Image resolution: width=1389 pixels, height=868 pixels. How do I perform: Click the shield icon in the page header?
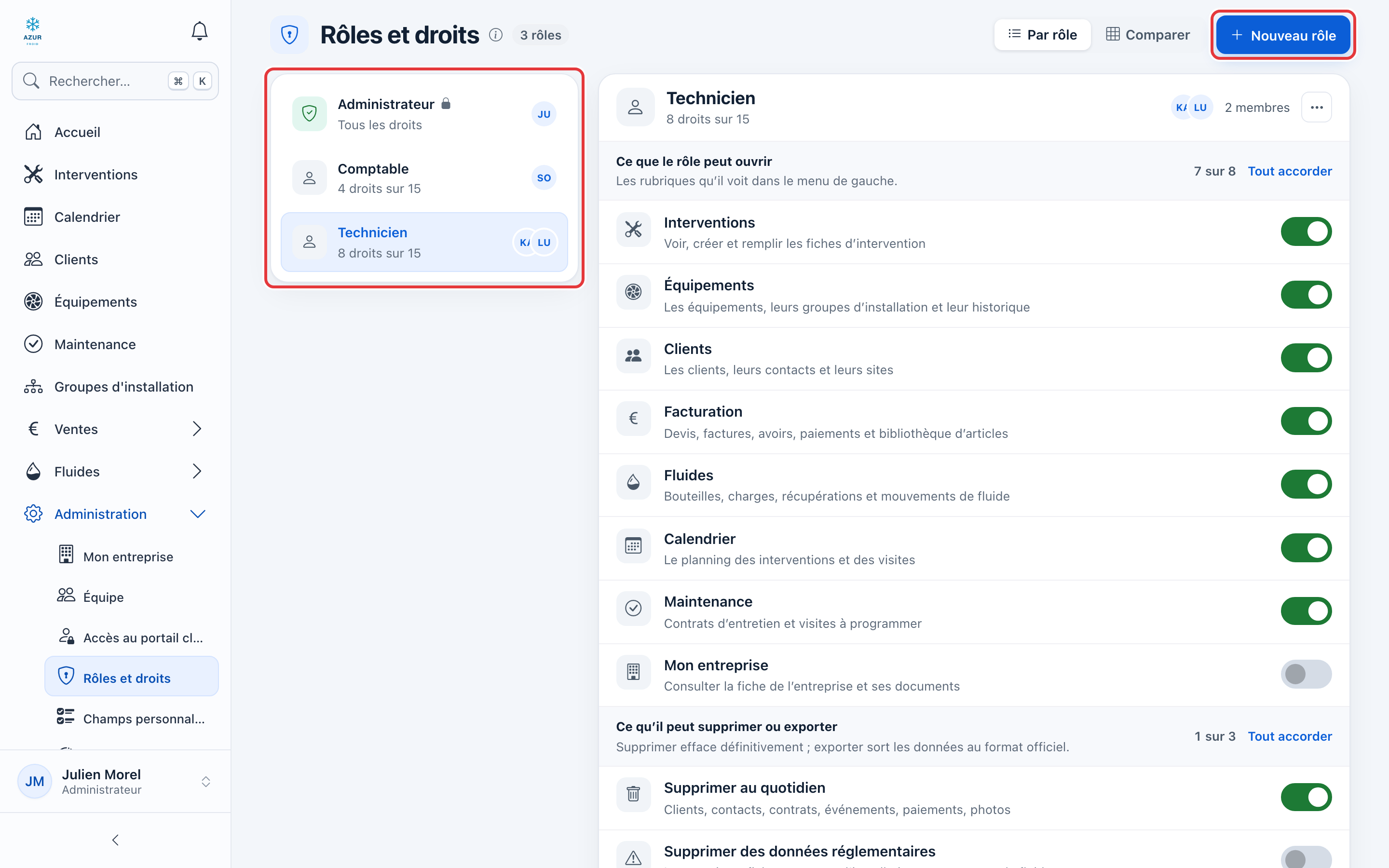click(289, 35)
